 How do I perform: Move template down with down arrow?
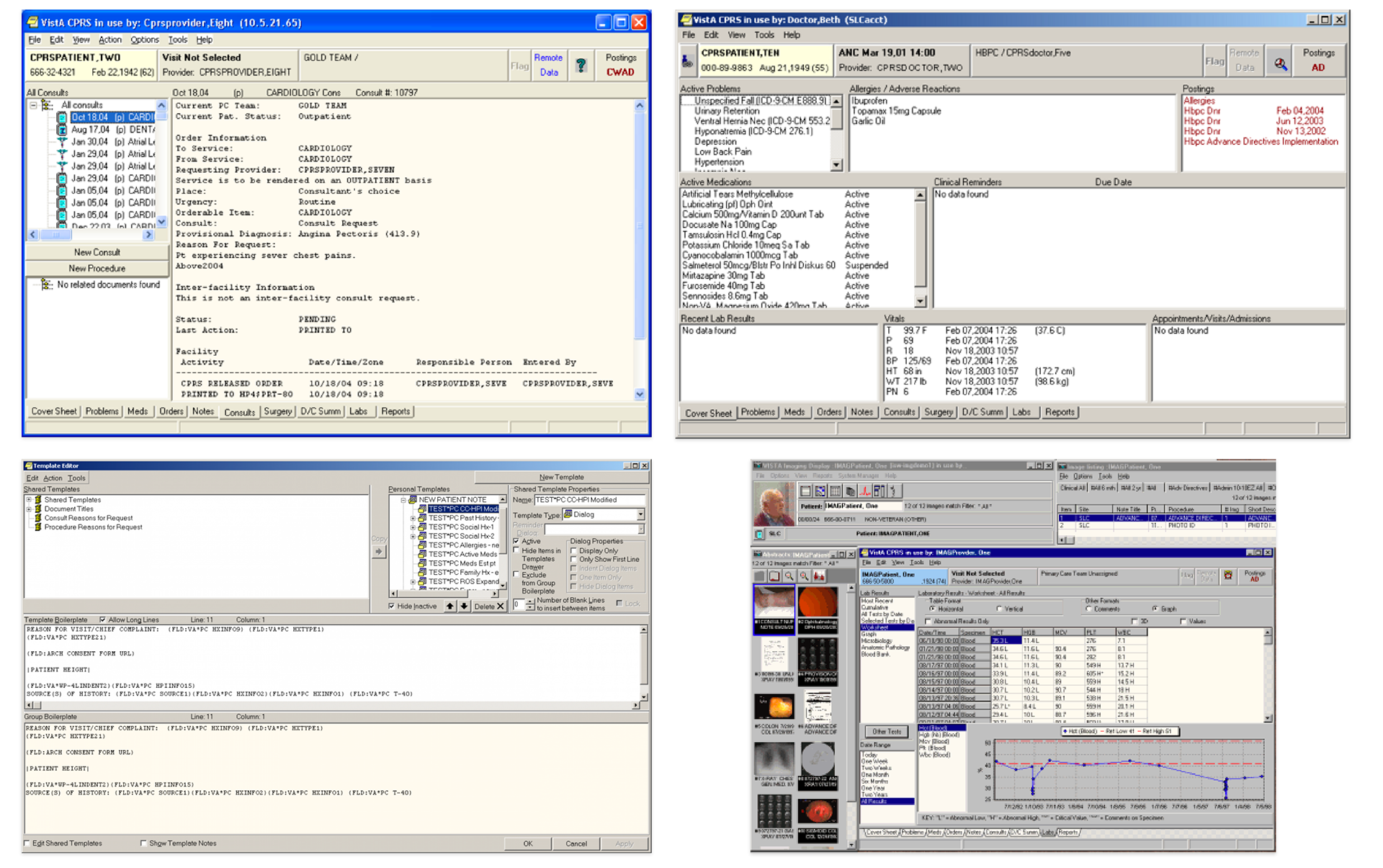[464, 607]
